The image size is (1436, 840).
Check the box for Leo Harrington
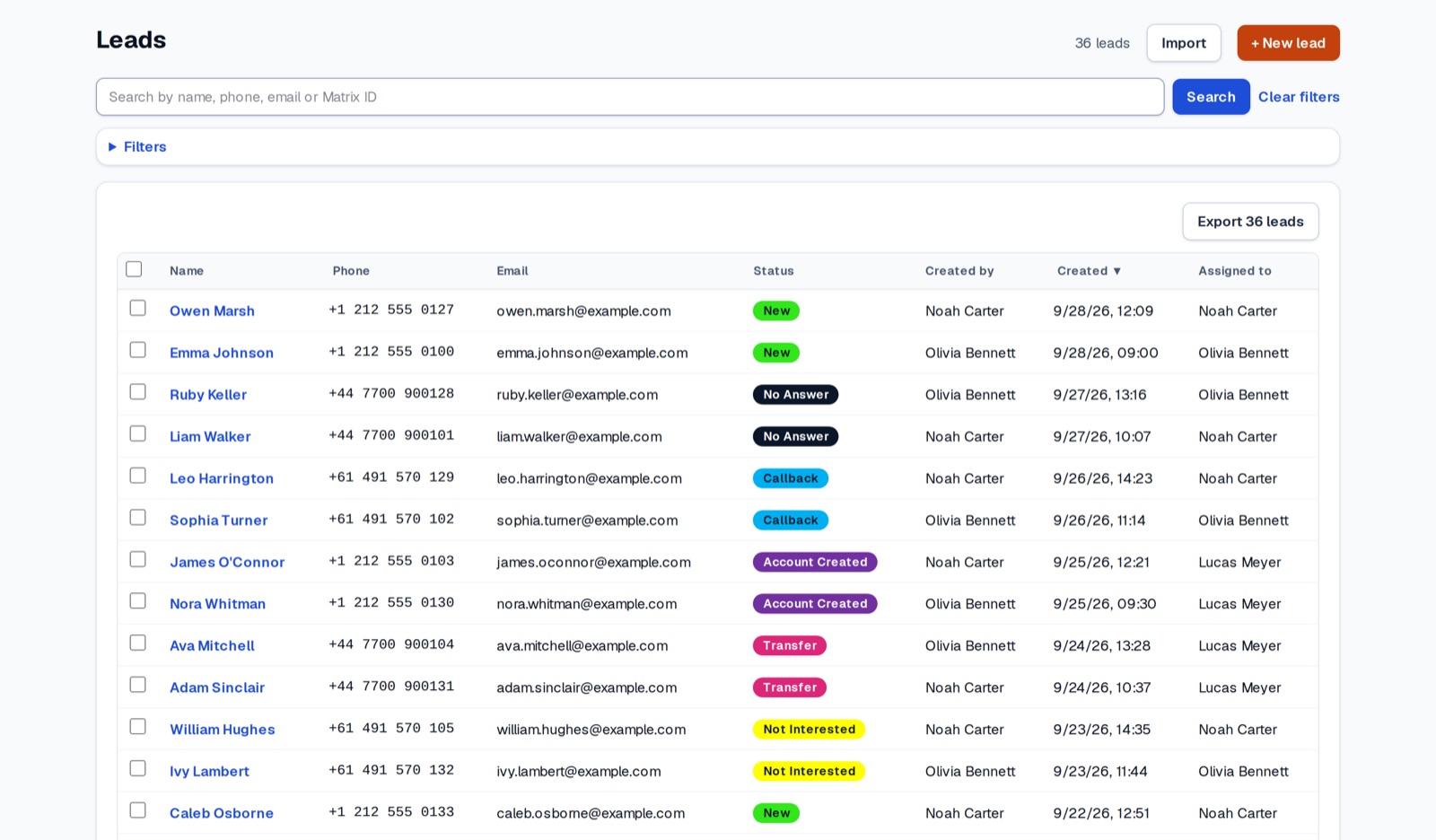click(x=137, y=476)
